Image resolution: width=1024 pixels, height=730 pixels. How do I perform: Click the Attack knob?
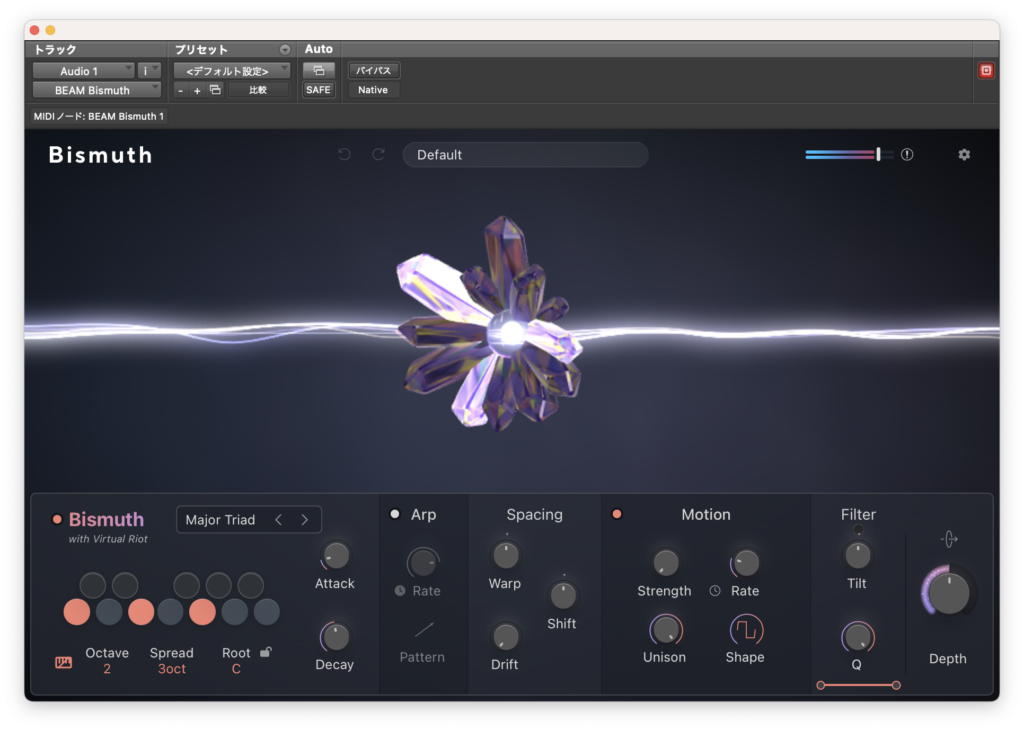[336, 556]
